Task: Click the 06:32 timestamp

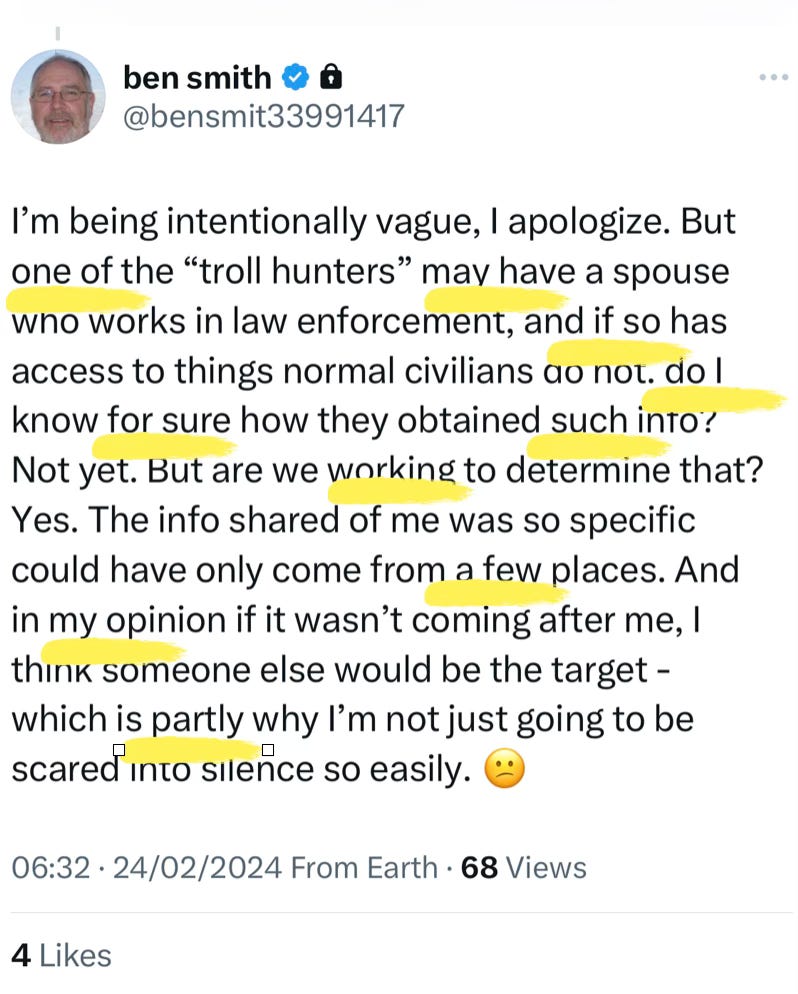Action: (51, 867)
